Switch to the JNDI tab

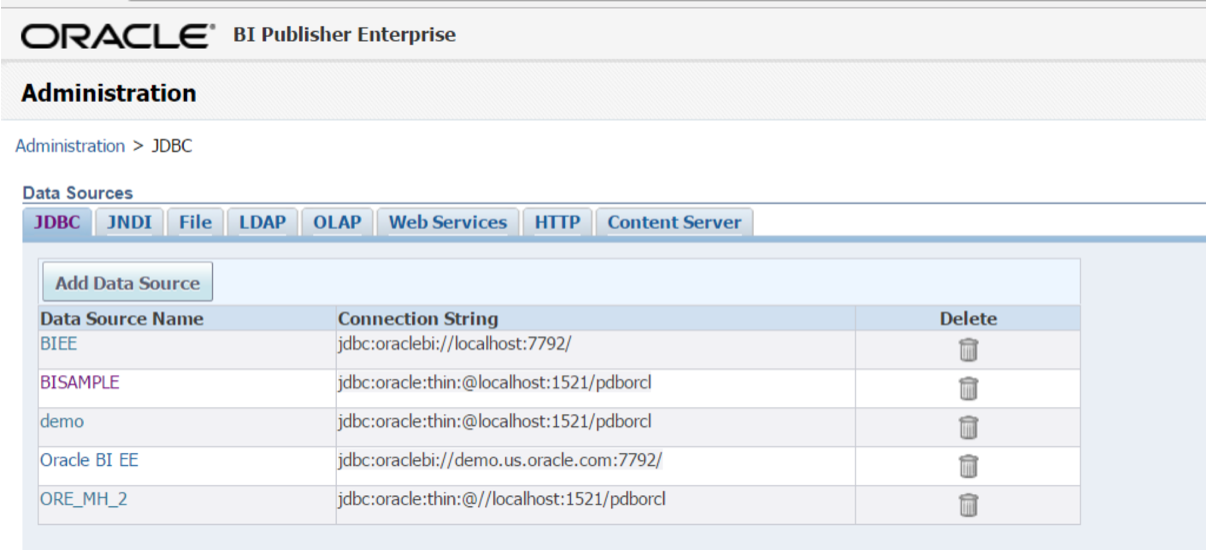129,222
